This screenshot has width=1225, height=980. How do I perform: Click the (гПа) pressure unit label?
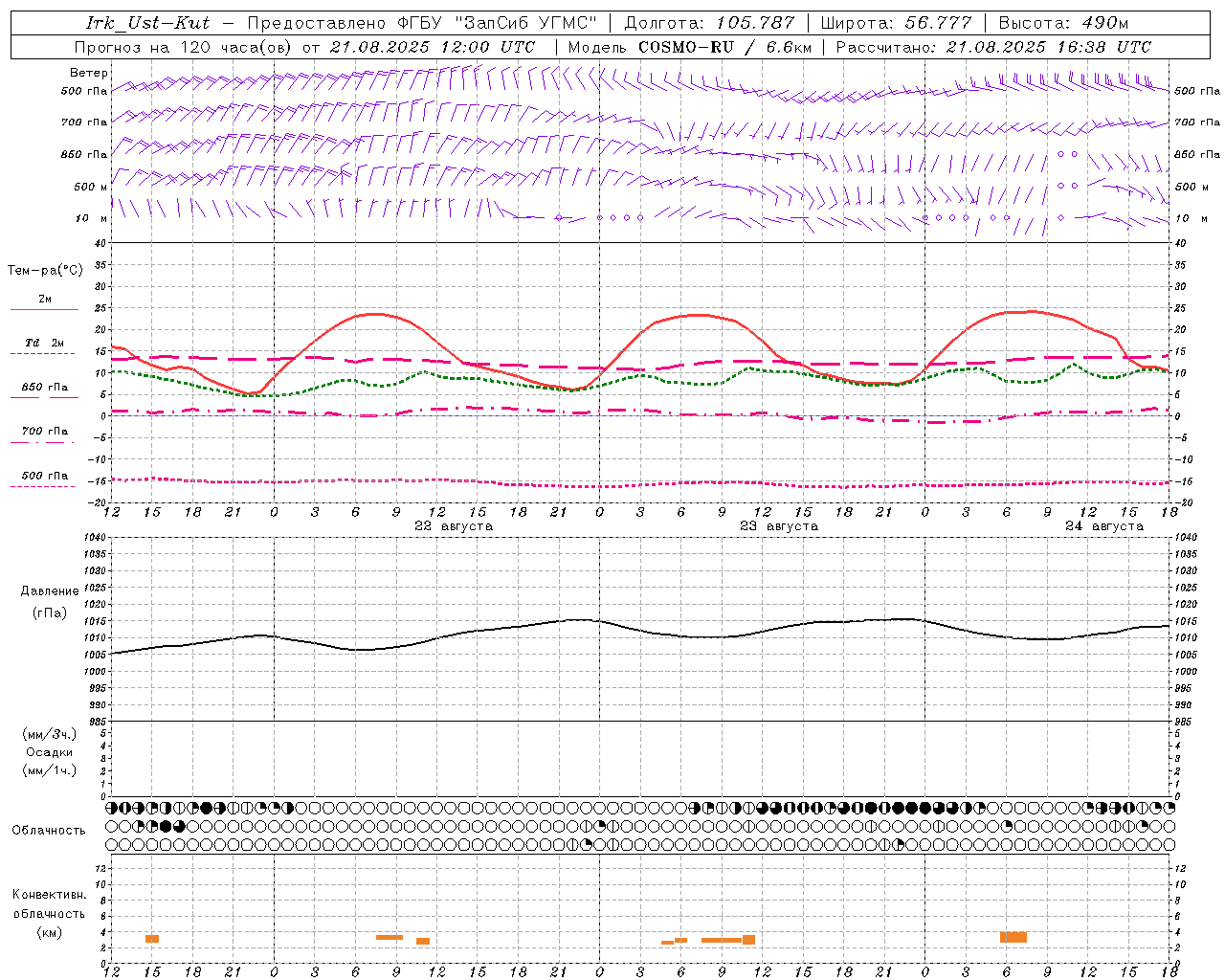point(50,612)
